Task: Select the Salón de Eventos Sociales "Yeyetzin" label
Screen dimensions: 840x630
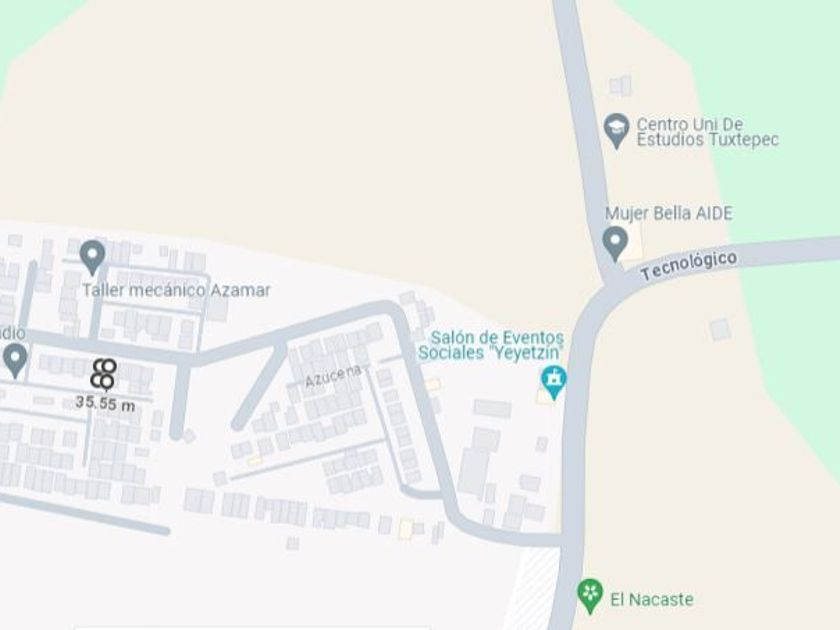Action: (x=491, y=346)
